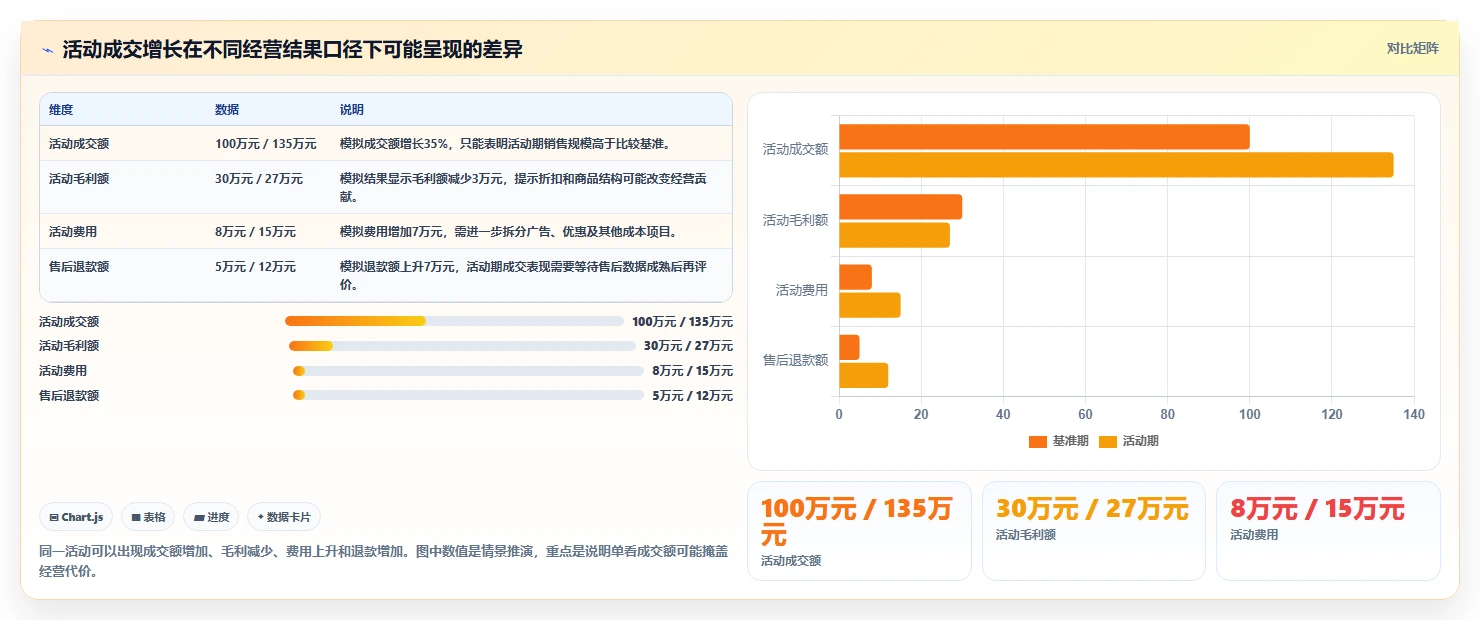Click table cell 100万元 / 135万元
Screen dimensions: 1480x620
pos(266,144)
